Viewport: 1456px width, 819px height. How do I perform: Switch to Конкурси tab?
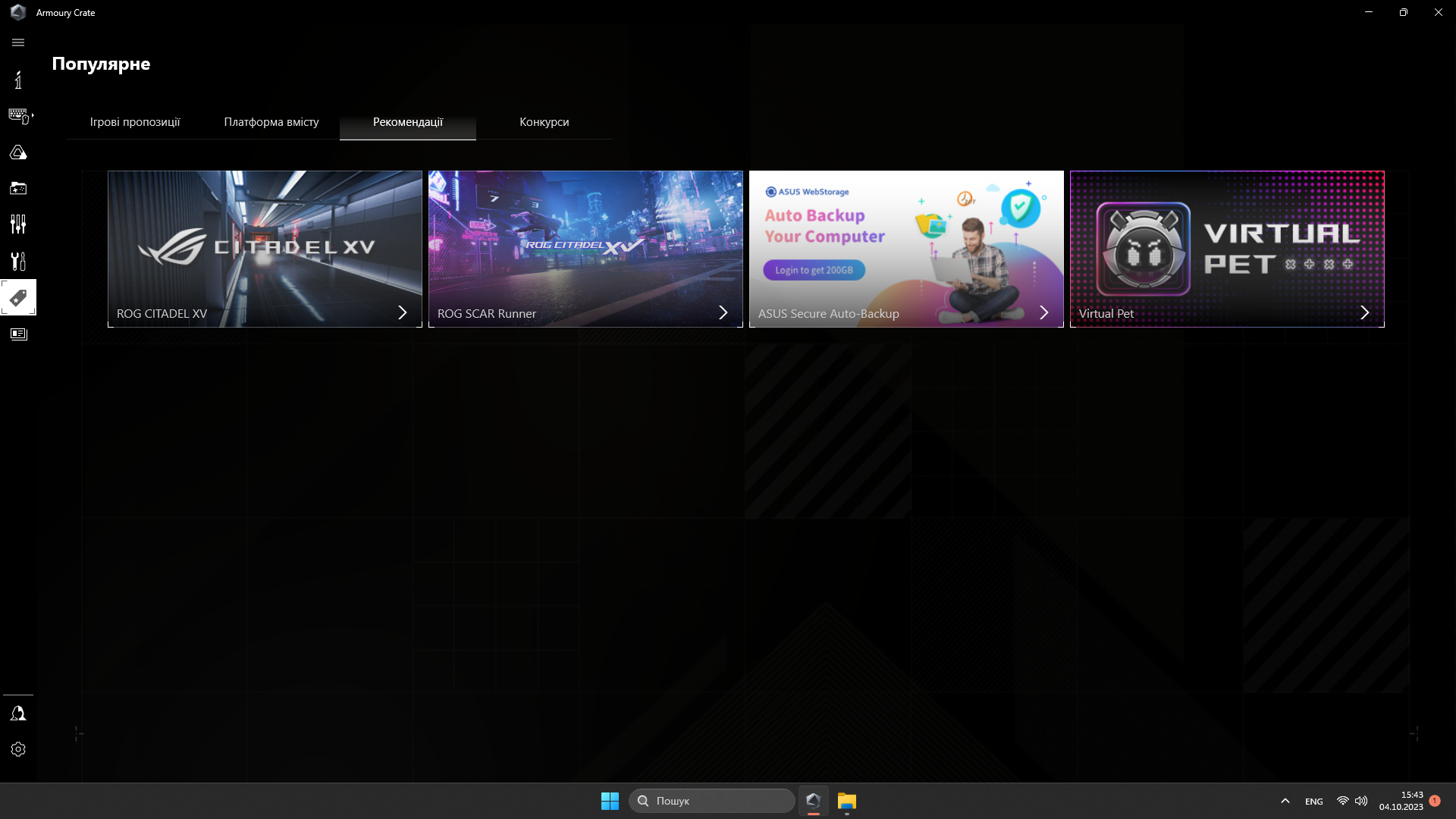pyautogui.click(x=544, y=122)
